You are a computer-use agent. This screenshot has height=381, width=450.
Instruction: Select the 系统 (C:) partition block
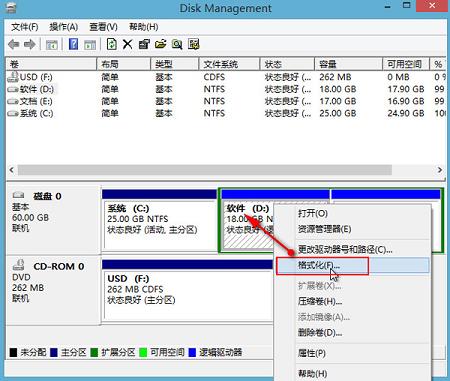tap(159, 220)
